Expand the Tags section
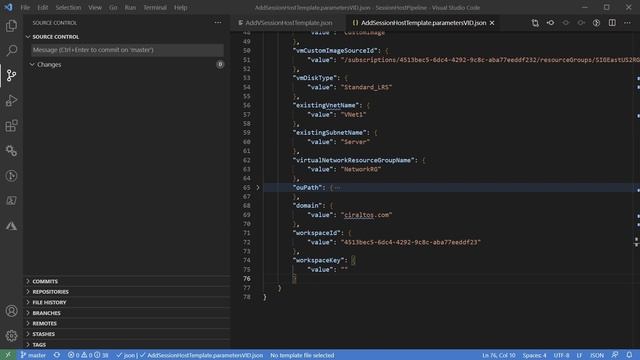The image size is (640, 360). 127,344
